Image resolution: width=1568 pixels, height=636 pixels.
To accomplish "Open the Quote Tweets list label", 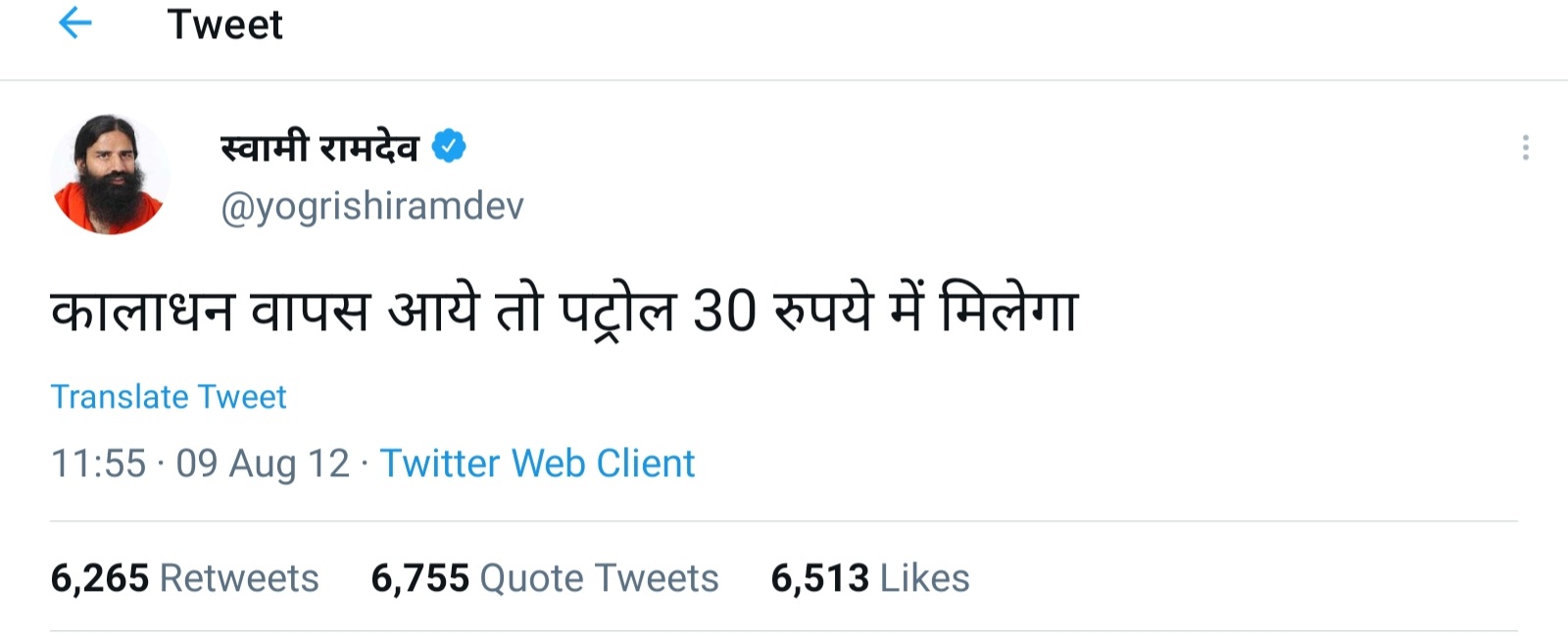I will tap(599, 578).
